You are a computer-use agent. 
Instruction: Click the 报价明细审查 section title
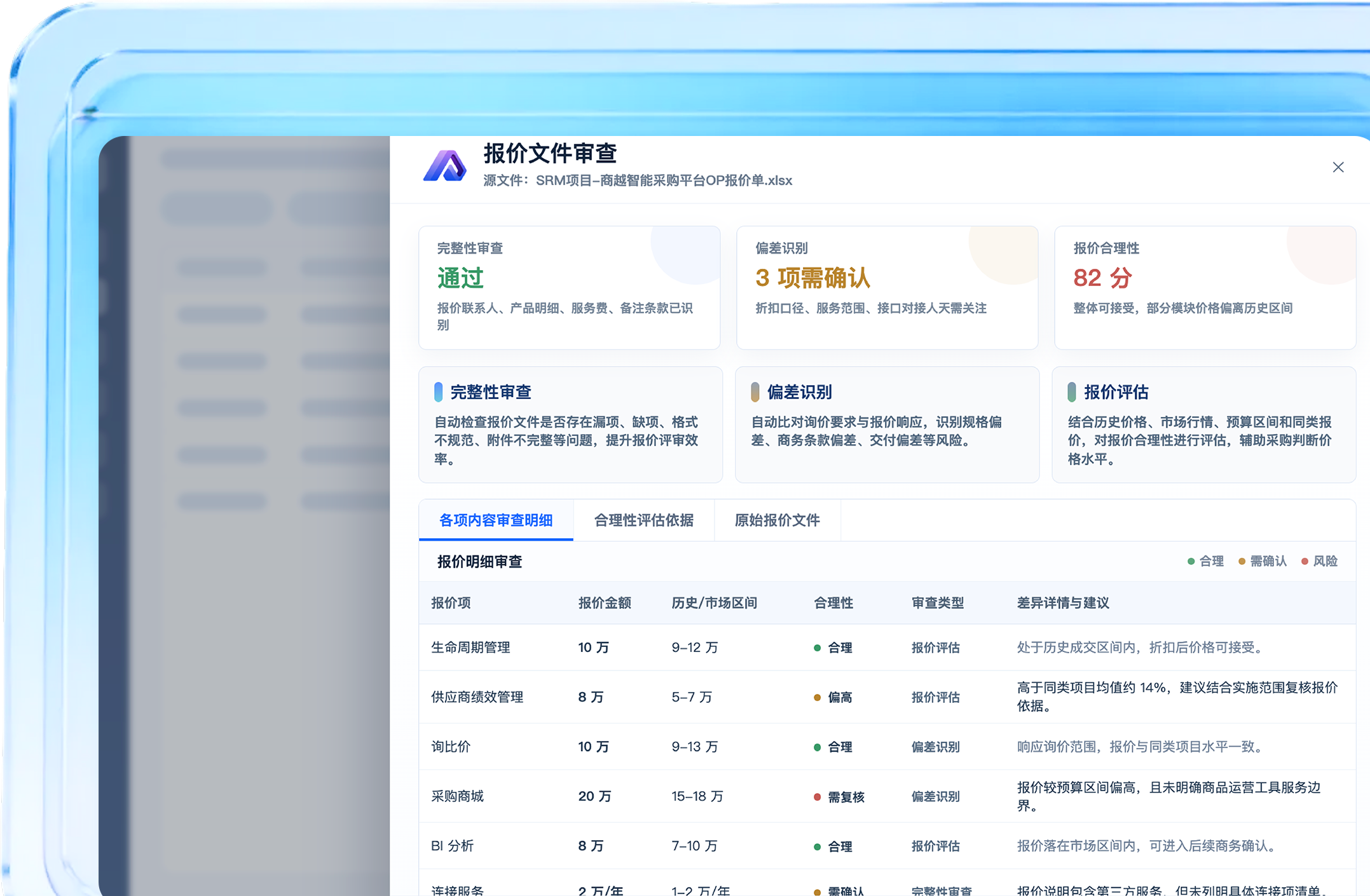479,561
